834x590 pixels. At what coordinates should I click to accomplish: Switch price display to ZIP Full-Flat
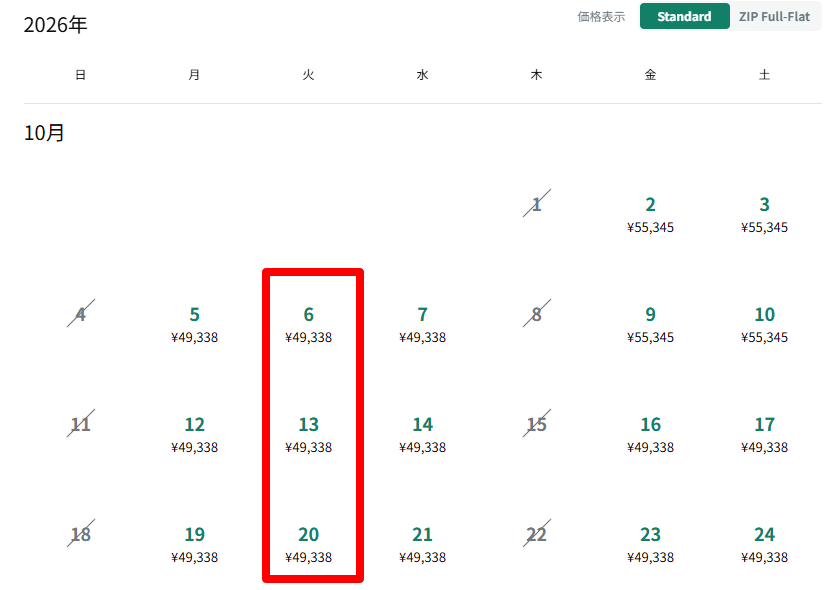774,17
